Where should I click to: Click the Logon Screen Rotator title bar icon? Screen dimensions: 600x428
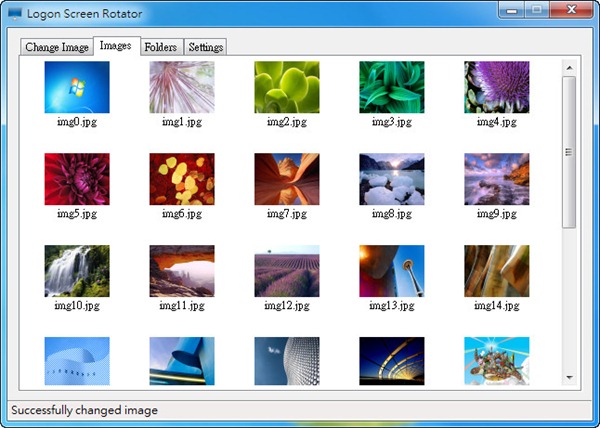click(15, 12)
